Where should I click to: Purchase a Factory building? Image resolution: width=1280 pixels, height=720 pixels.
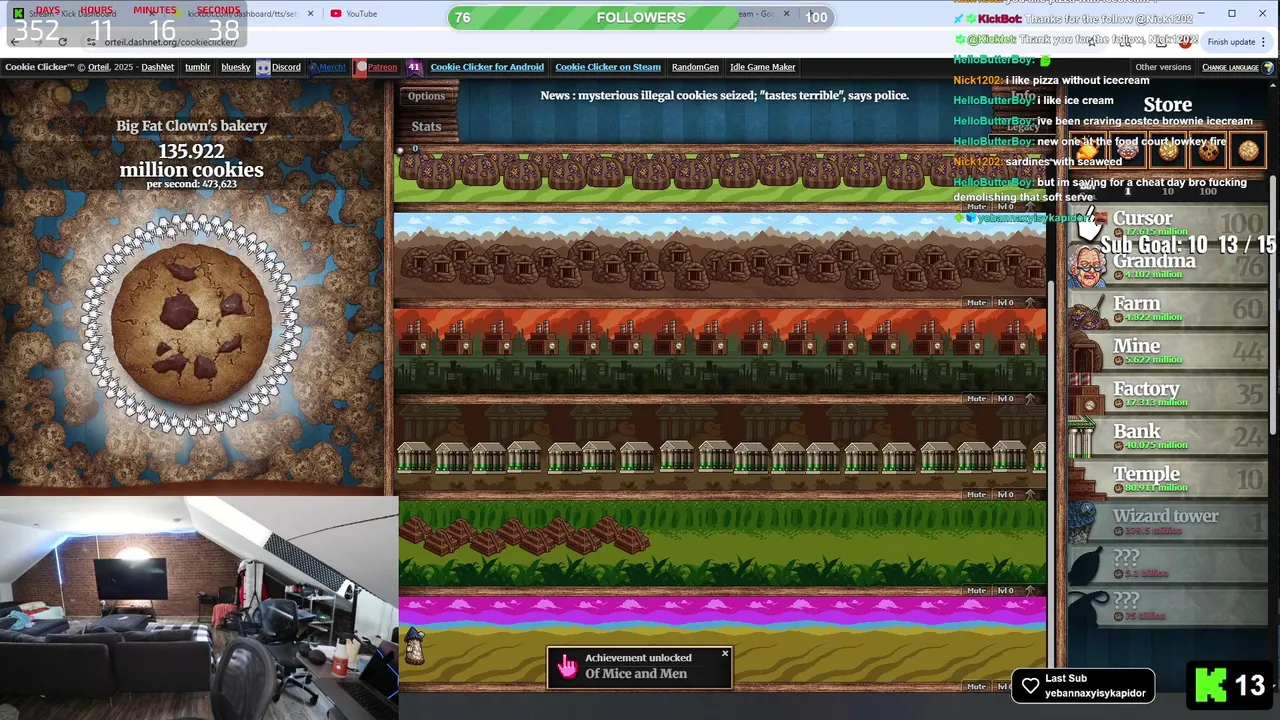click(1168, 394)
